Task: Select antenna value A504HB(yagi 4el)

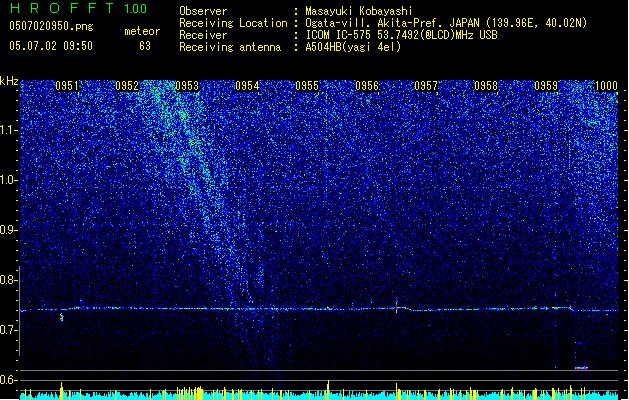Action: (x=353, y=47)
